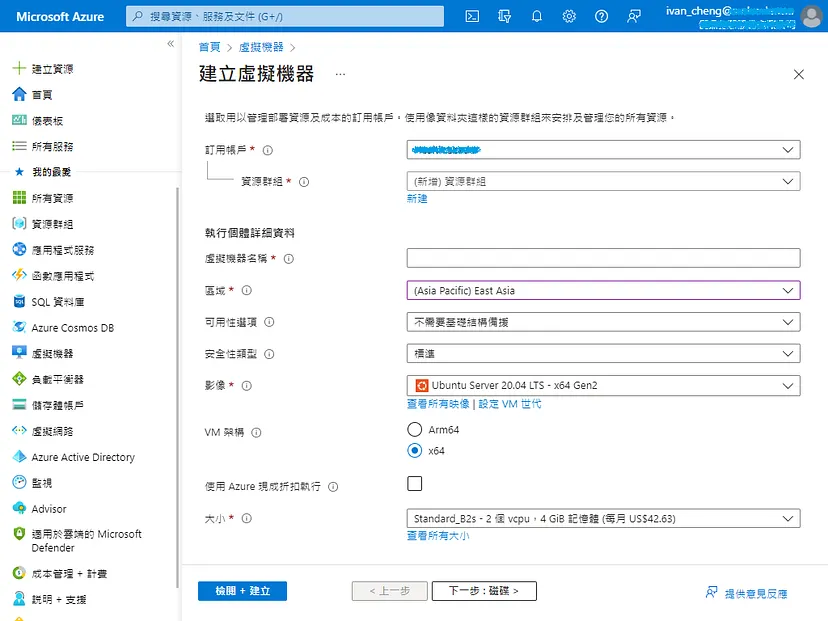Show info tooltip for 影像
This screenshot has height=621, width=828.
click(x=247, y=386)
